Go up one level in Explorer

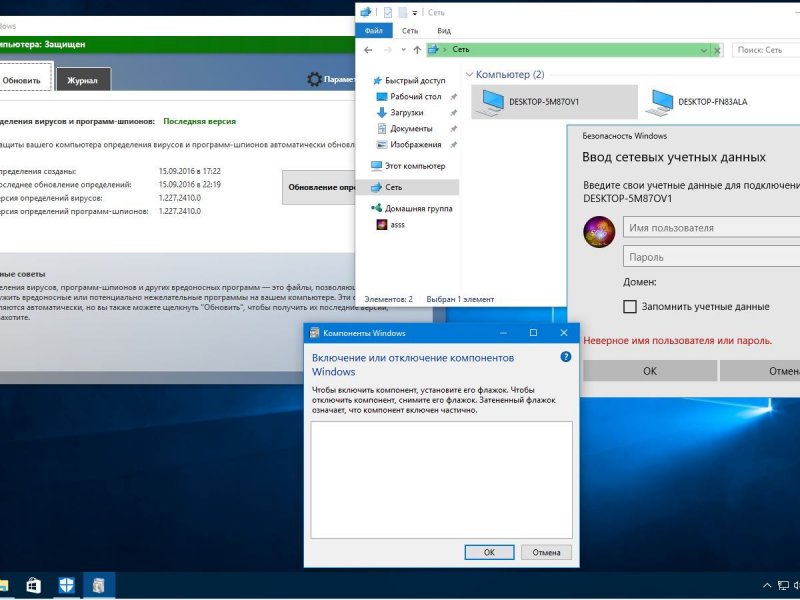tap(417, 50)
